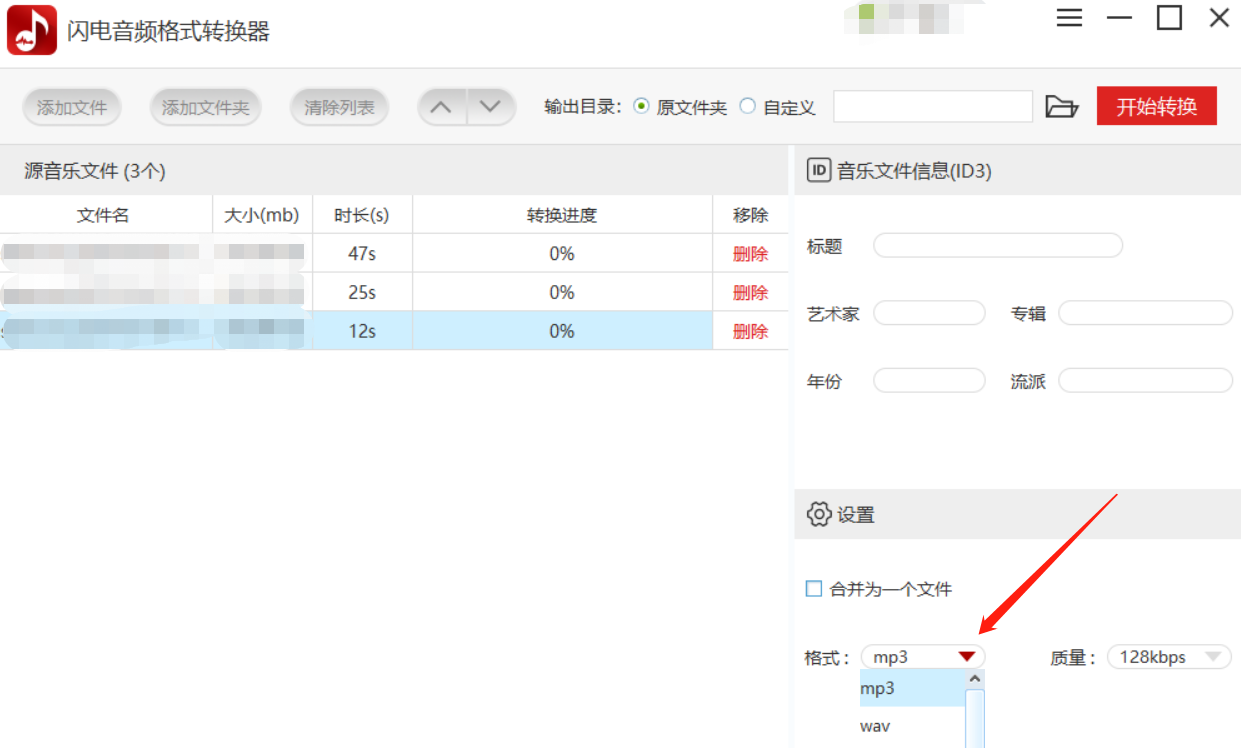Select the row with 47s duration

tap(394, 254)
